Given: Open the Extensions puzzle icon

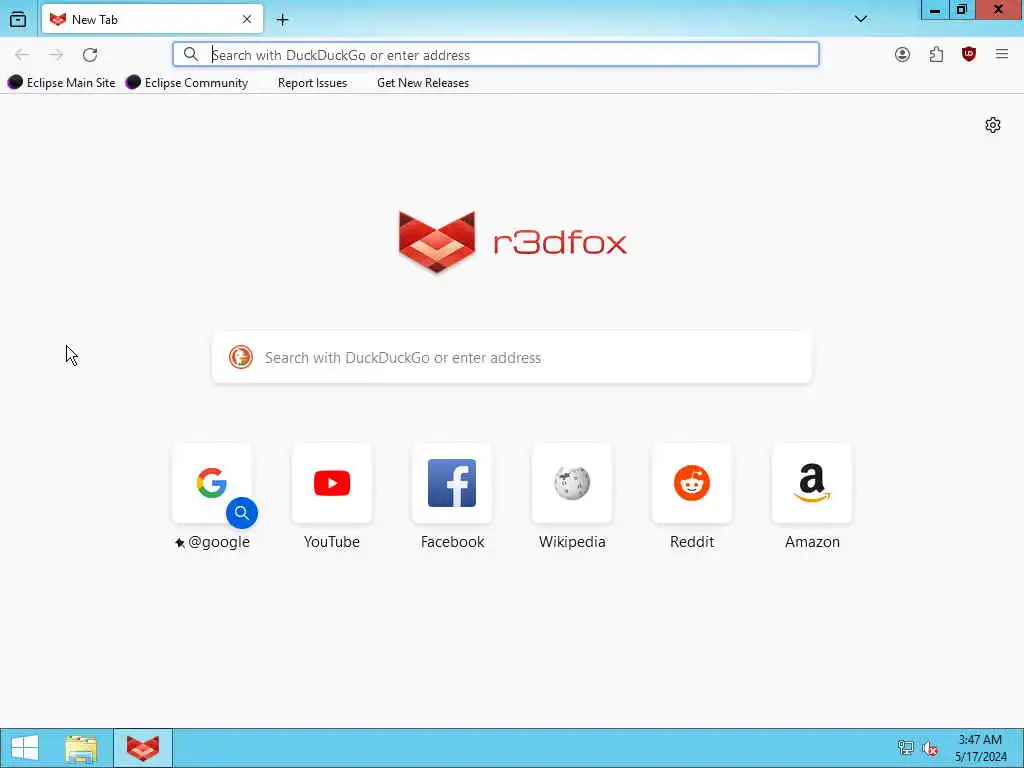Looking at the screenshot, I should click(x=936, y=55).
